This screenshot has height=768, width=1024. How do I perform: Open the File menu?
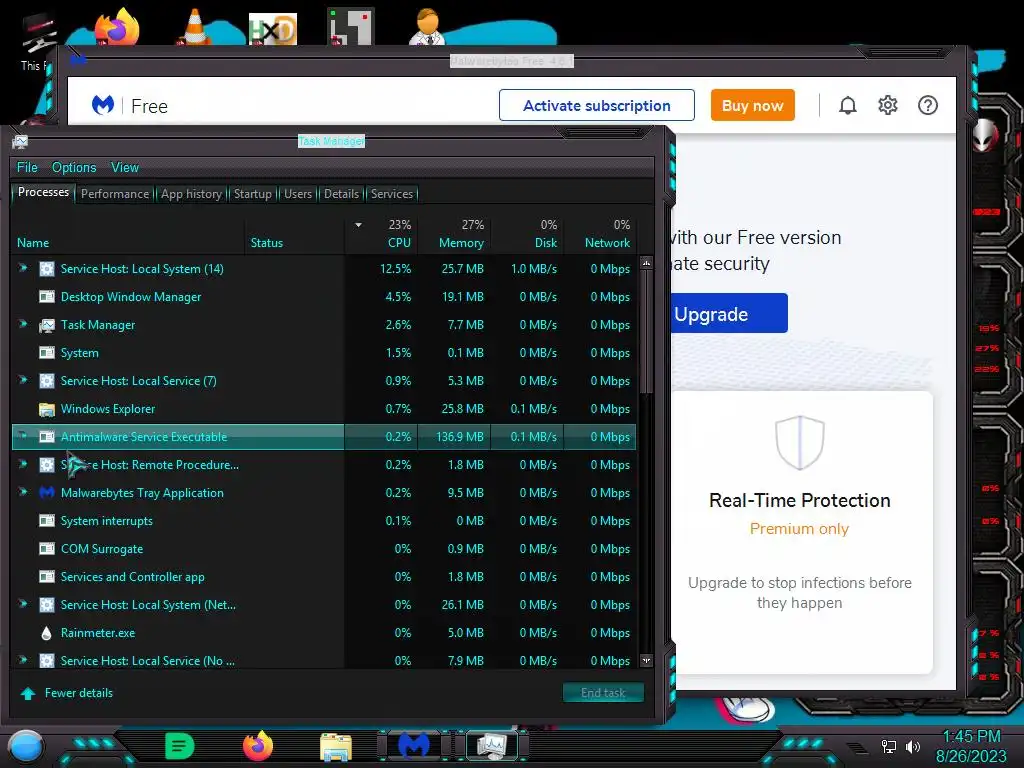27,167
